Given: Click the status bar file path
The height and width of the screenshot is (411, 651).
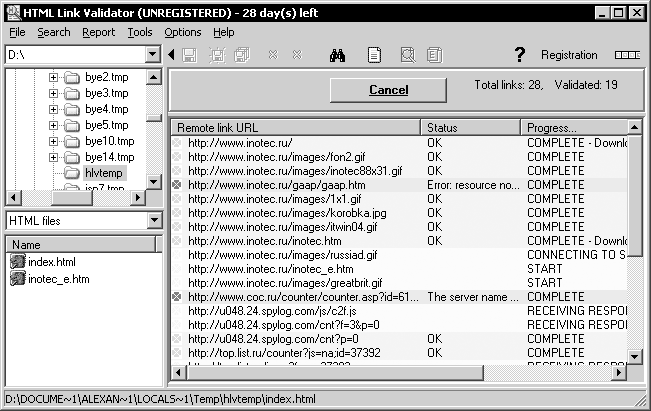Looking at the screenshot, I should click(x=160, y=399).
